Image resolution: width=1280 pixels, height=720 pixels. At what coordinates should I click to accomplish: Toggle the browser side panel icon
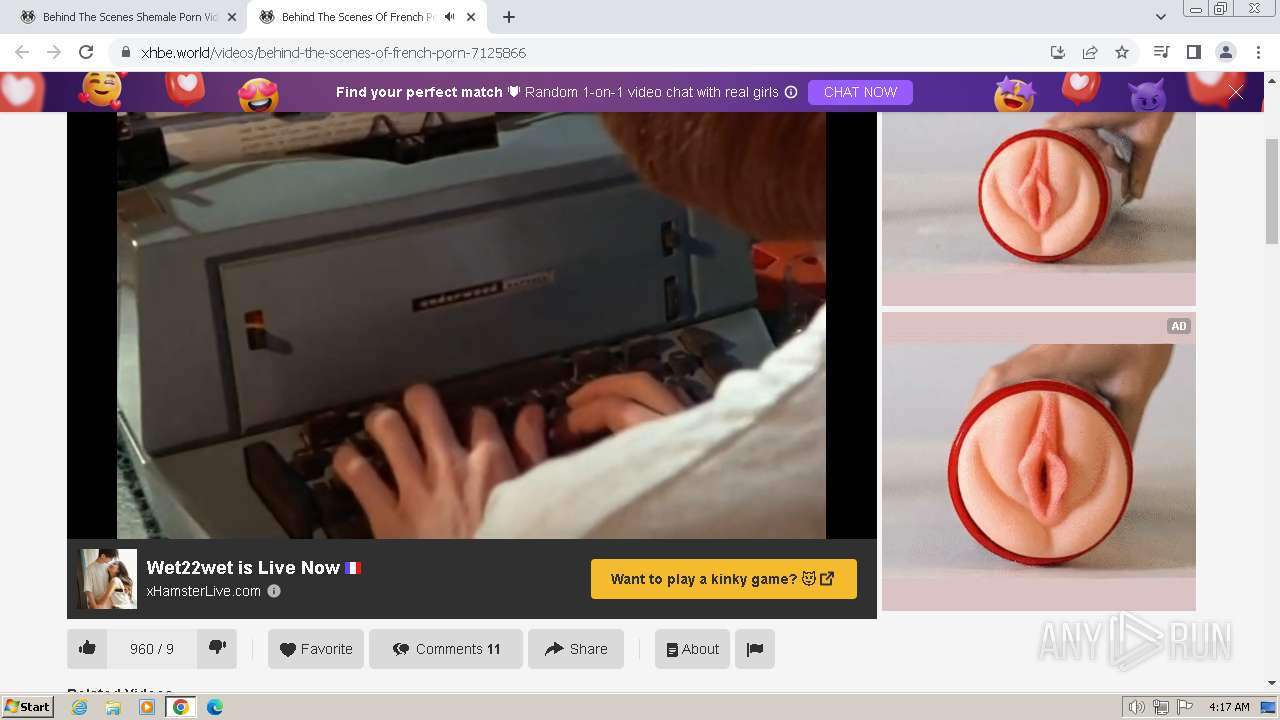pyautogui.click(x=1193, y=52)
